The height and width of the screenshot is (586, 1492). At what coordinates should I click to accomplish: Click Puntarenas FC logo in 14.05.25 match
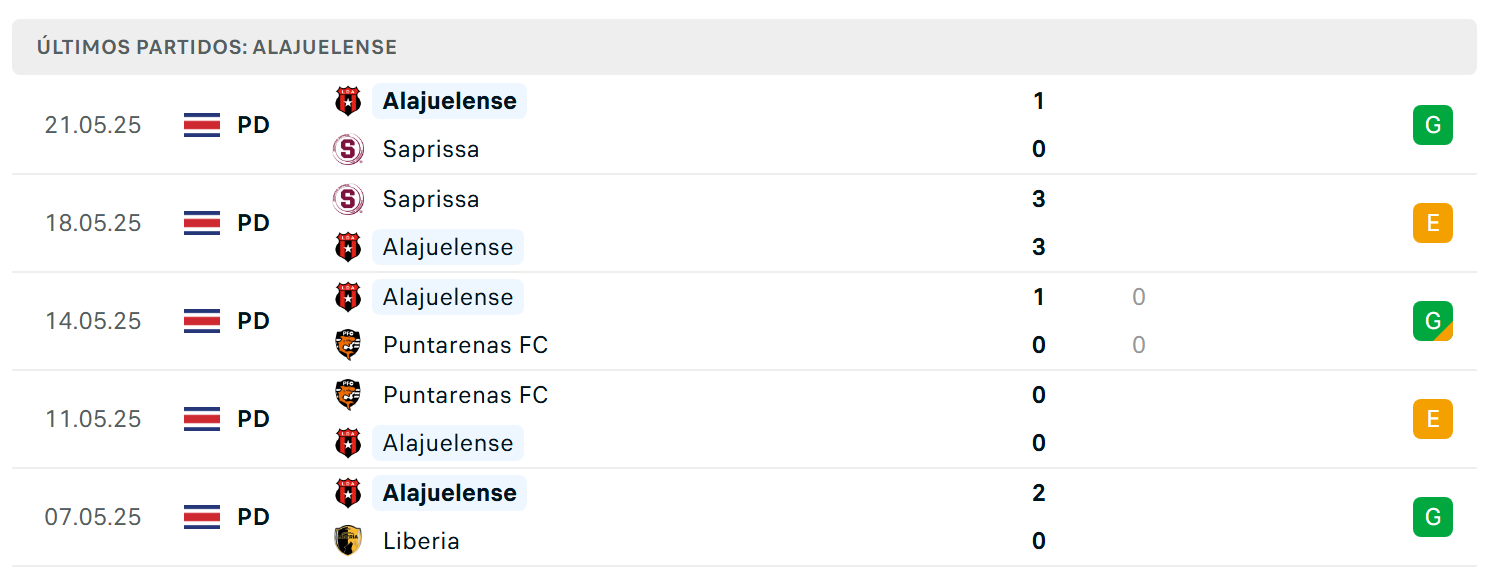347,345
